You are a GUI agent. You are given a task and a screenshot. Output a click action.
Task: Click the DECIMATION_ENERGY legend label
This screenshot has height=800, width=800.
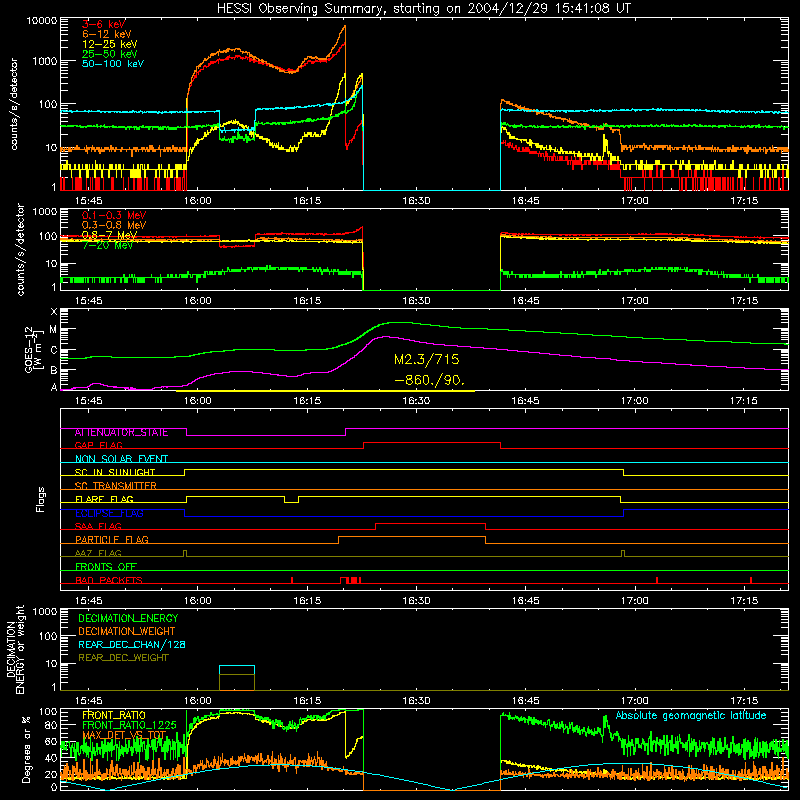click(128, 618)
